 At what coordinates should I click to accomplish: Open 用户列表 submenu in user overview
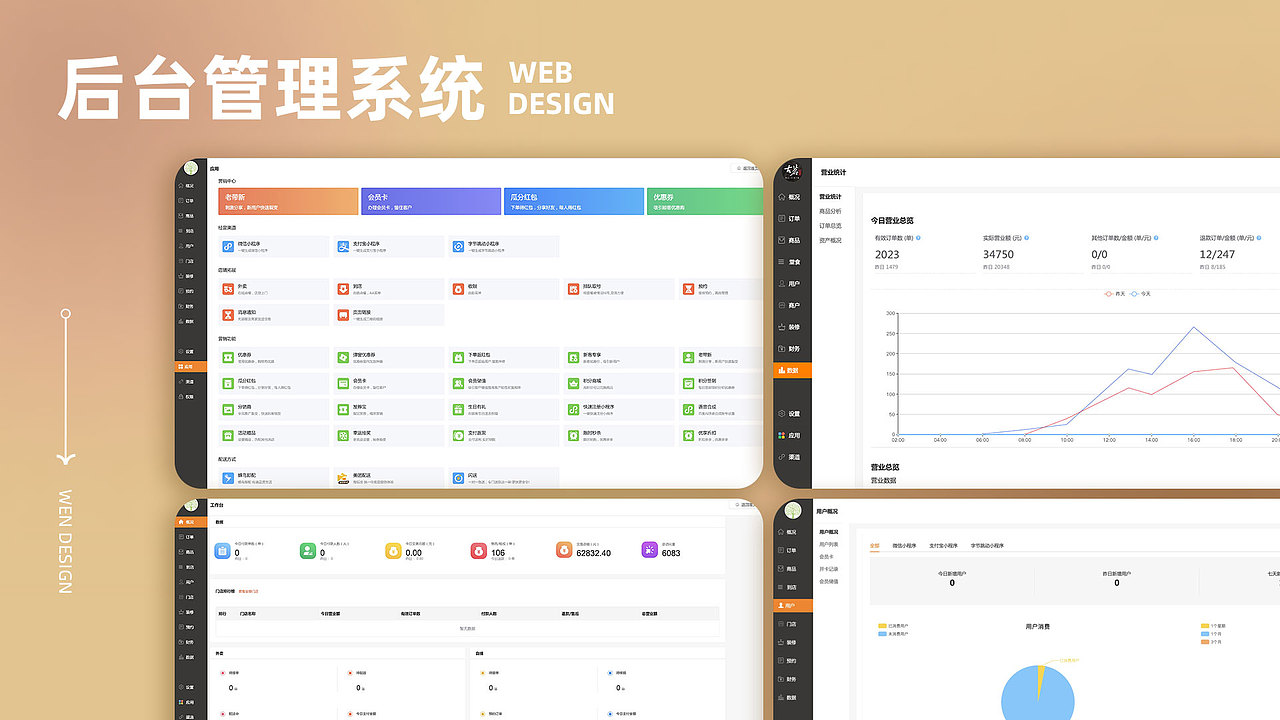point(830,544)
